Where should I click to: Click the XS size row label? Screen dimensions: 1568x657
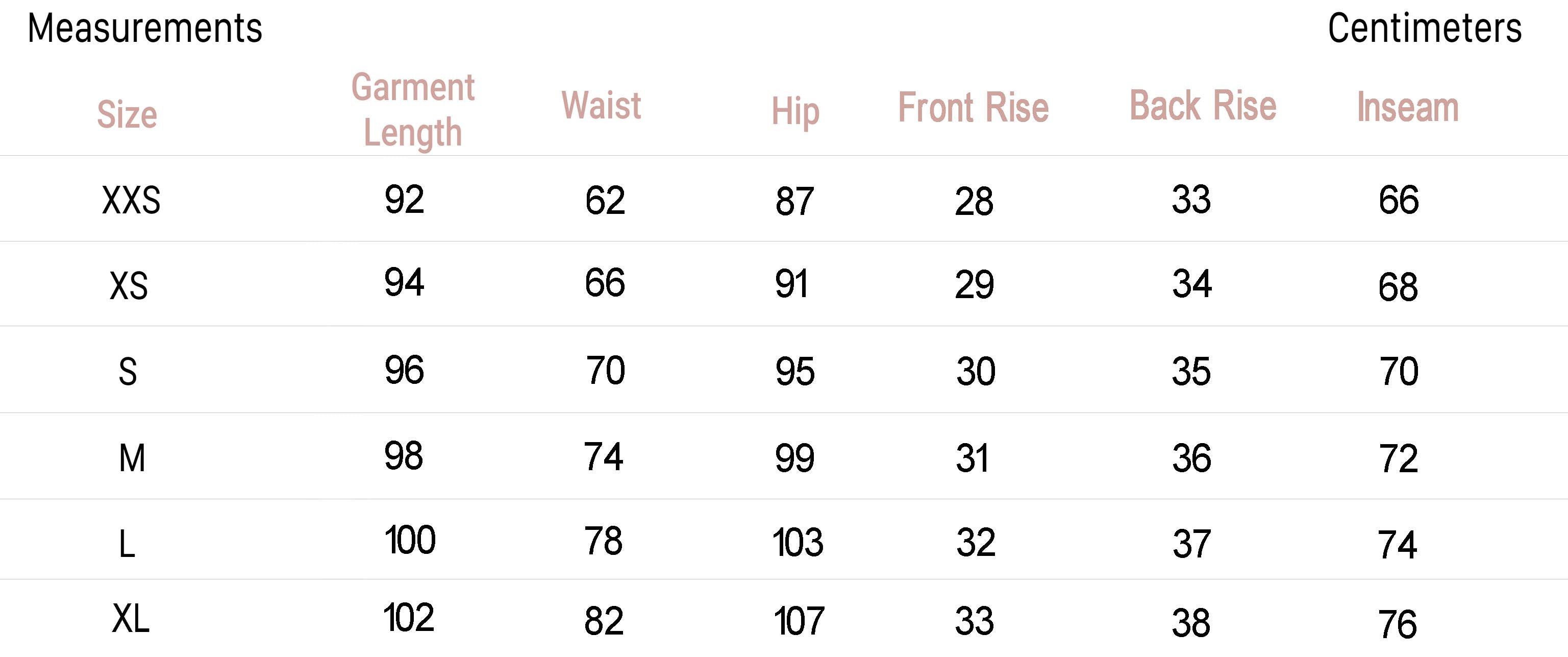(129, 285)
